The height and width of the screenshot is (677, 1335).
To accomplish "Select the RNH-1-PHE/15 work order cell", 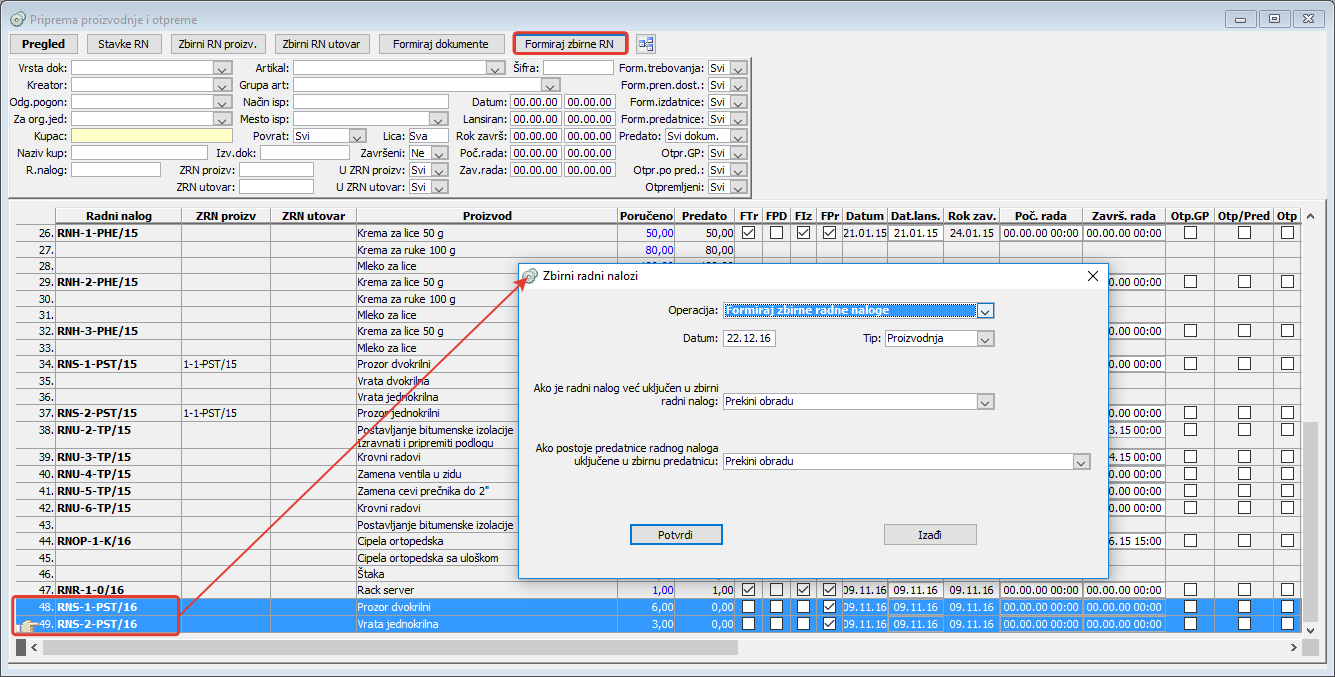I will [118, 233].
